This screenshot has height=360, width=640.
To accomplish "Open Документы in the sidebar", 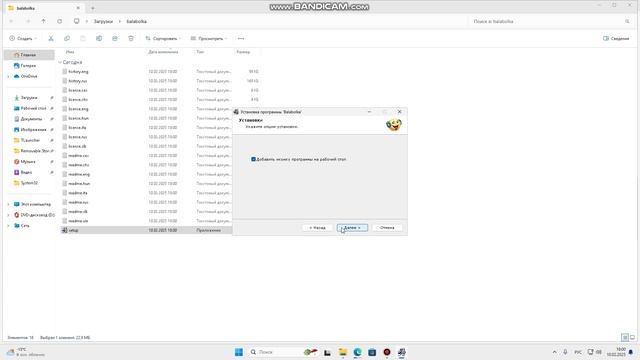I will click(x=31, y=119).
